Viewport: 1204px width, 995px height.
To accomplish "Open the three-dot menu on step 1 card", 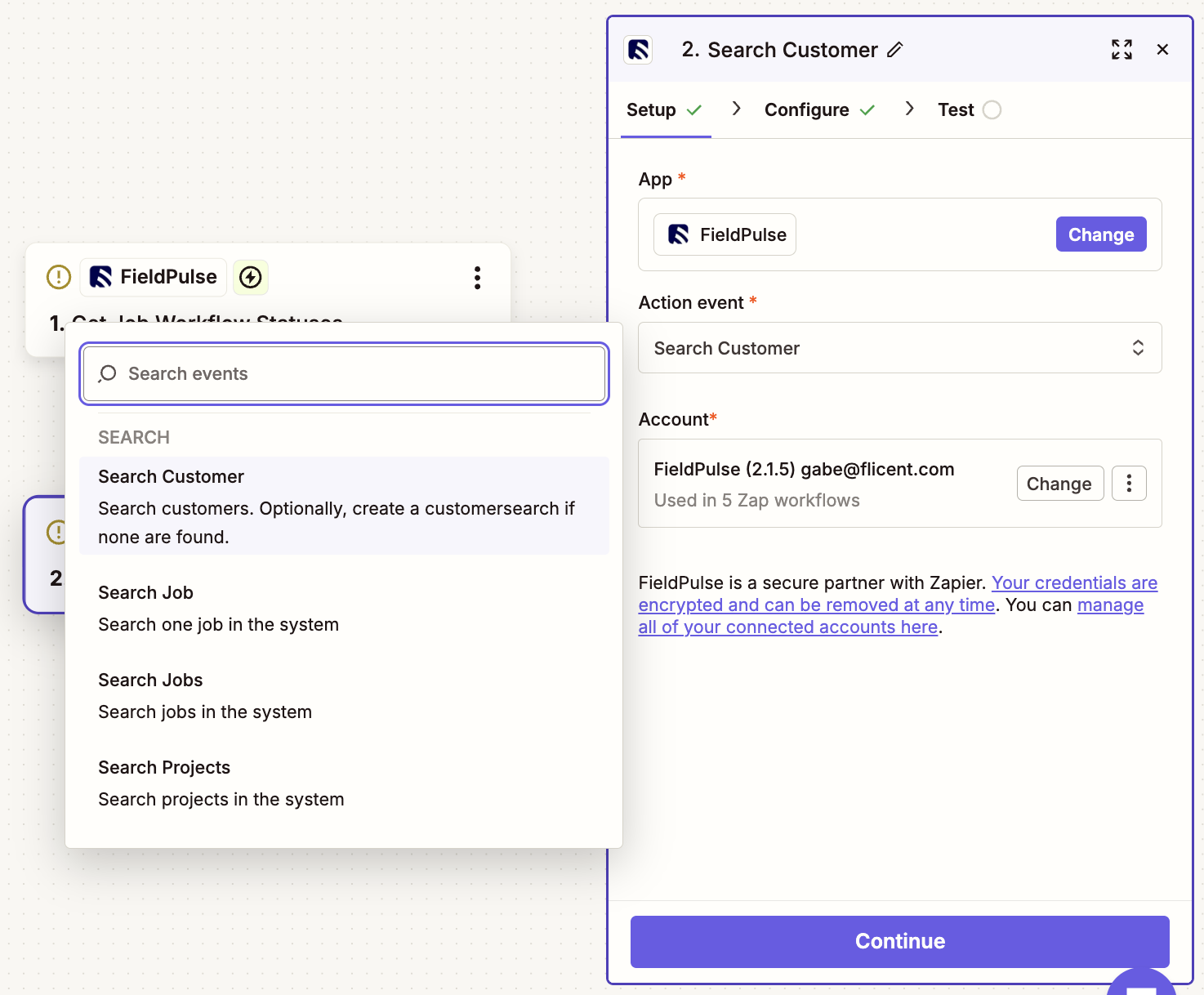I will point(477,278).
